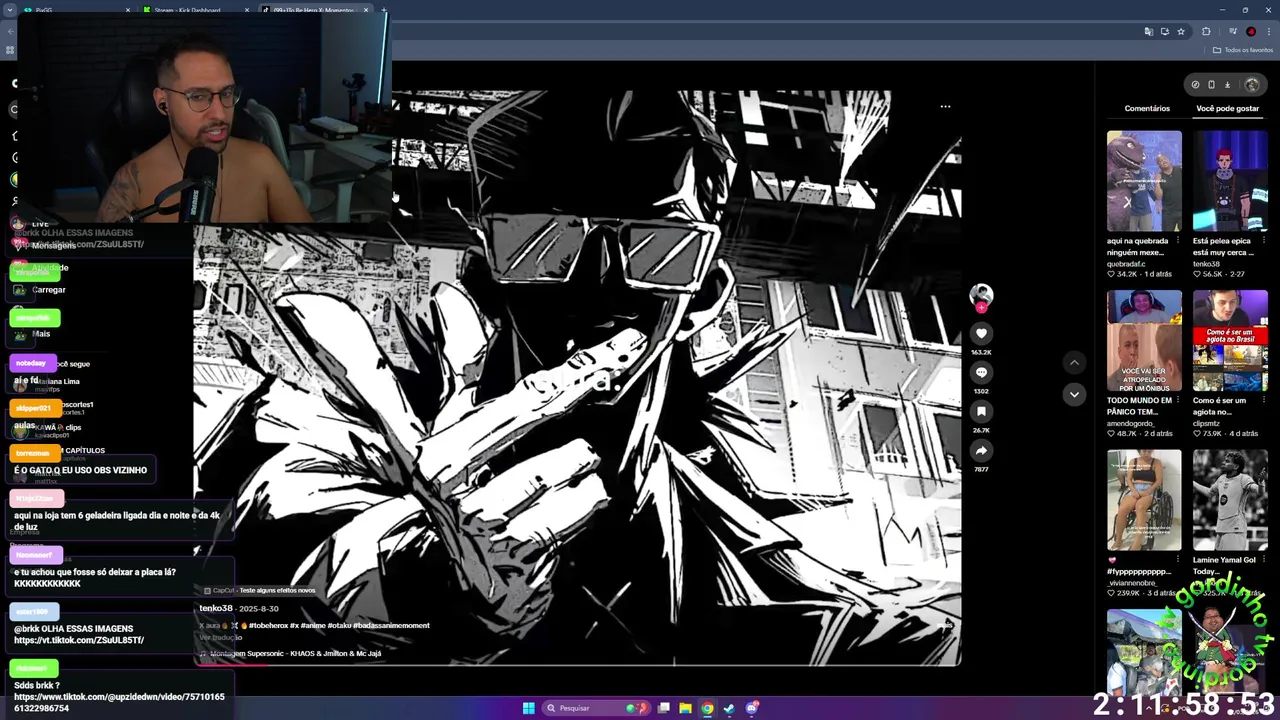1280x720 pixels.
Task: Open Chrome three-dot menu
Action: coord(1268,31)
